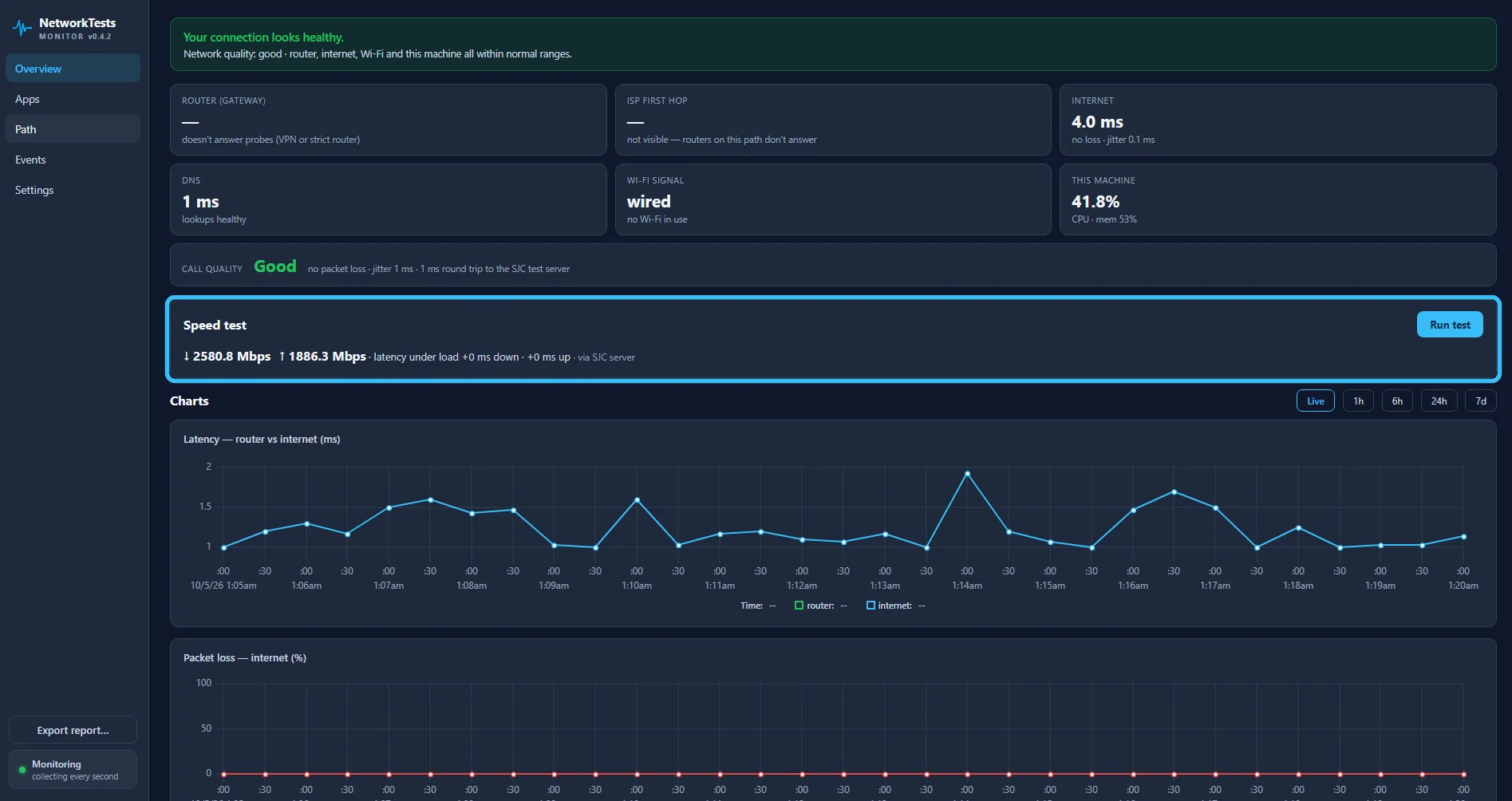Switch charts to the 24h range
Viewport: 1512px width, 801px height.
tap(1439, 401)
